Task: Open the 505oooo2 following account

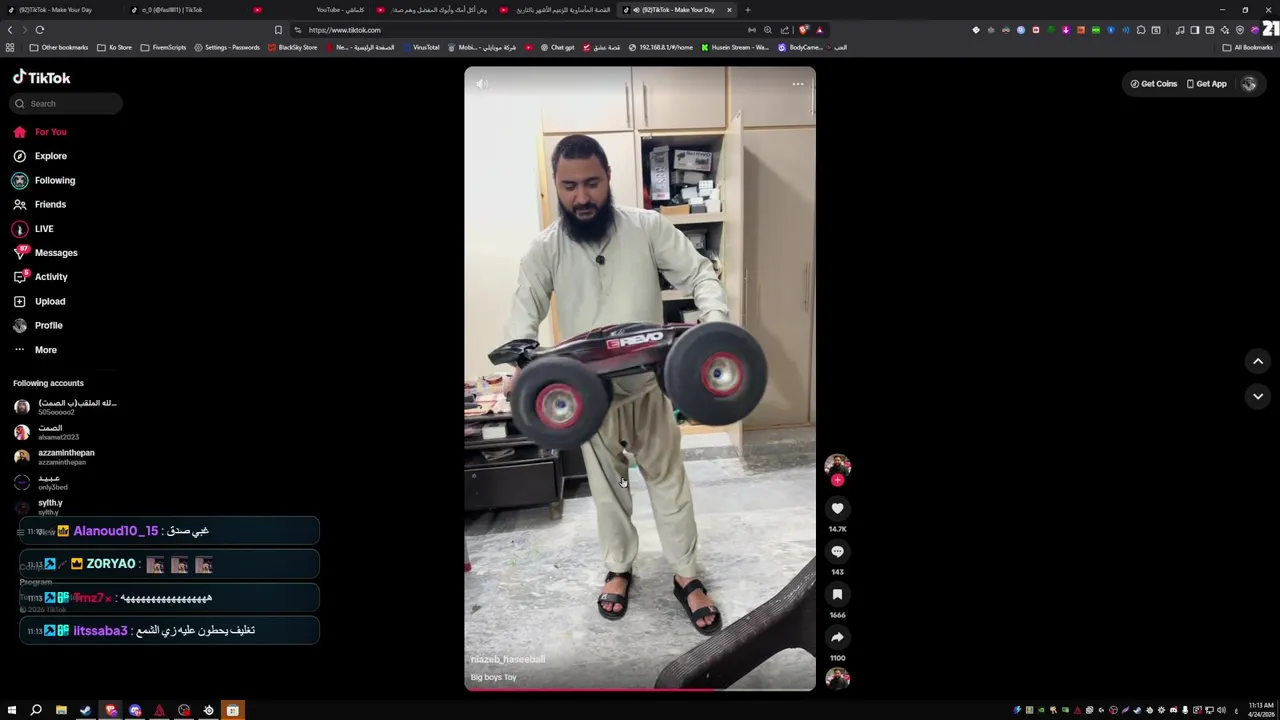Action: (x=66, y=407)
